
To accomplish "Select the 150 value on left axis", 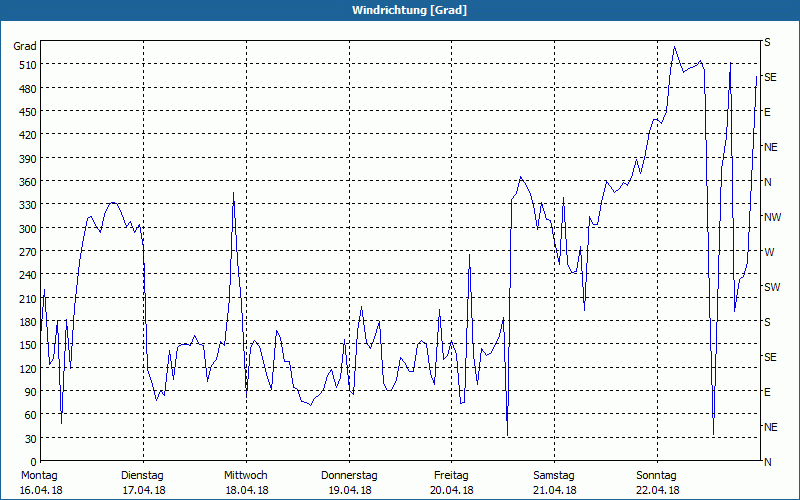I will coord(28,345).
